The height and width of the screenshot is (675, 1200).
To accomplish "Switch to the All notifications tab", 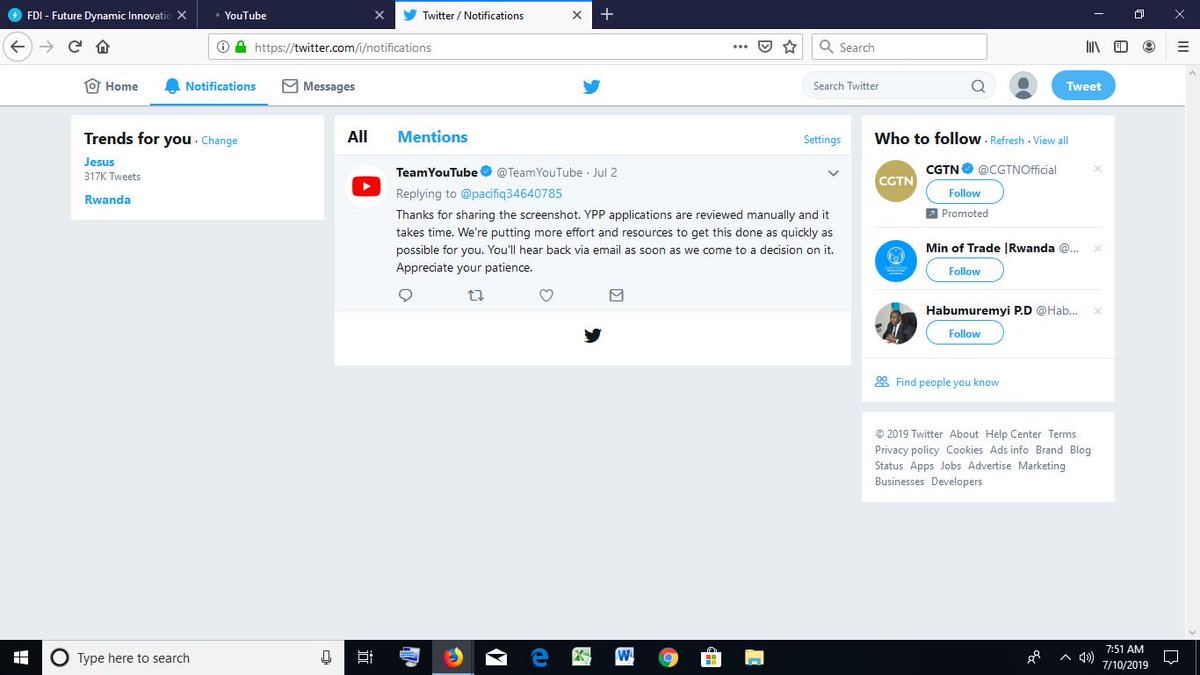I will coord(357,137).
